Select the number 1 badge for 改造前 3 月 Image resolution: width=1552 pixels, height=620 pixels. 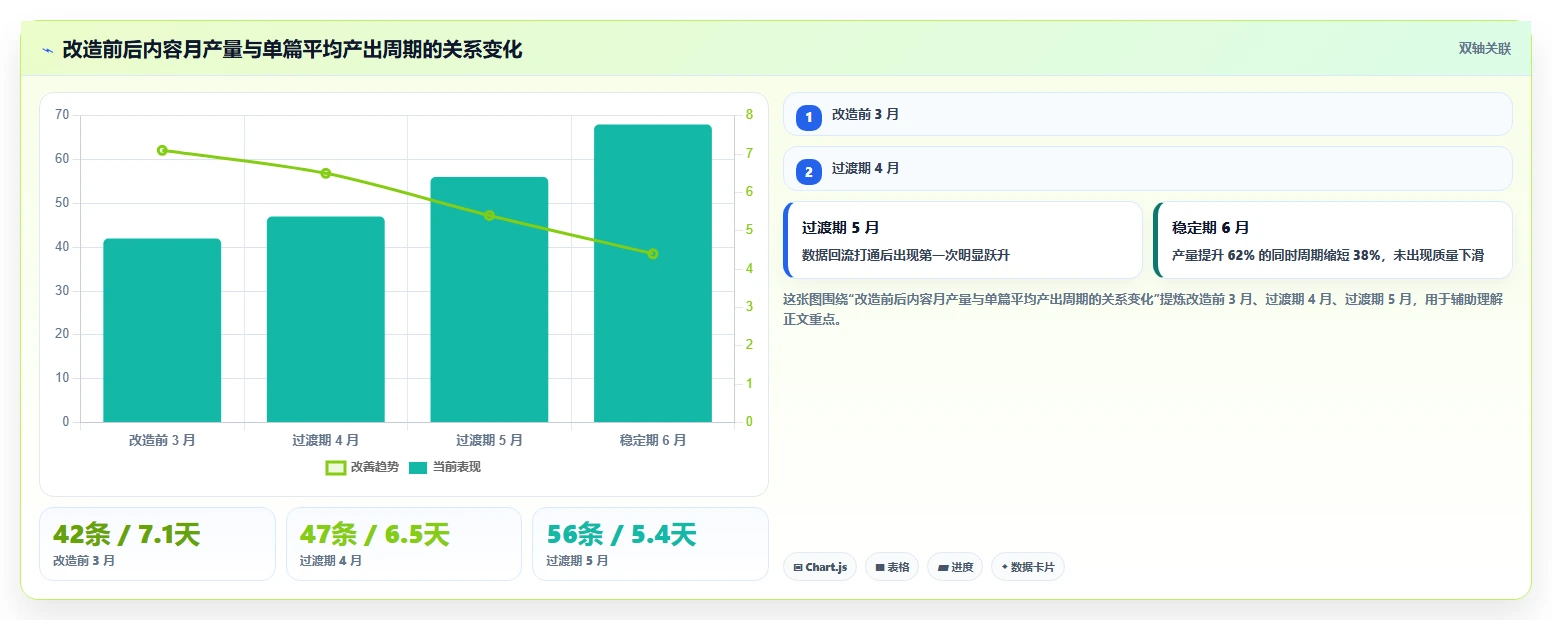click(809, 118)
